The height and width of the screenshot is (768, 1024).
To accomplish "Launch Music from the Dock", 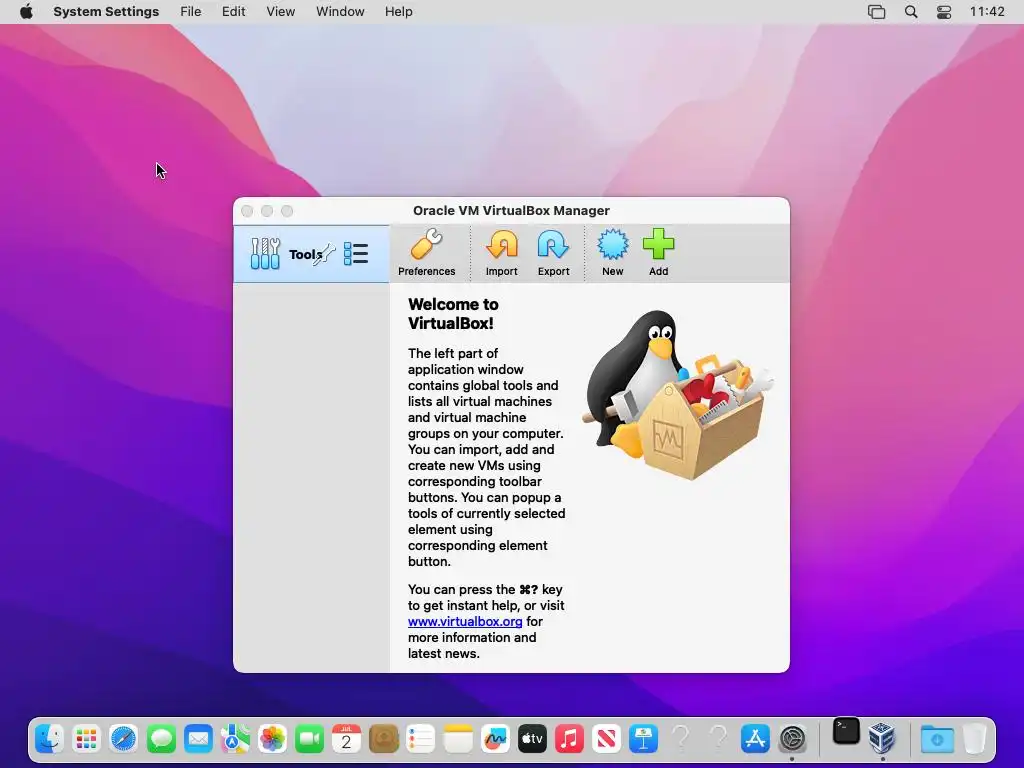I will [569, 739].
